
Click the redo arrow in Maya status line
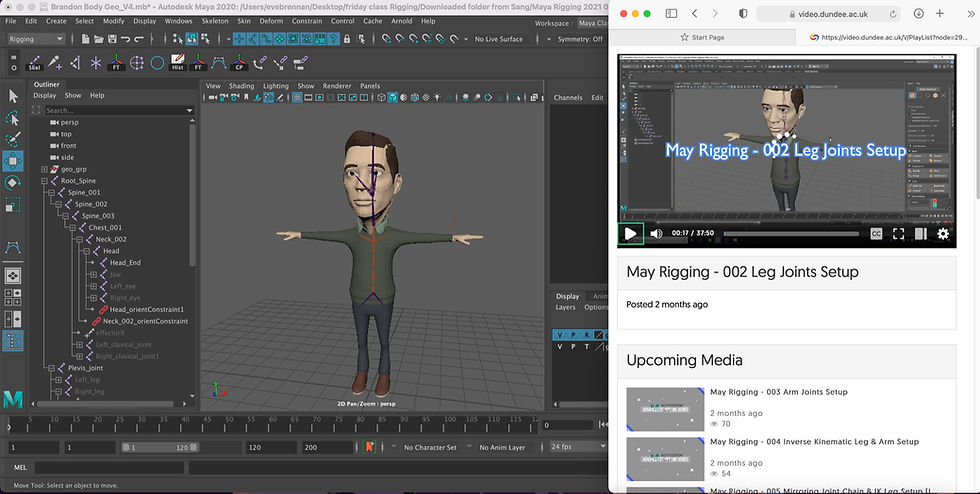tap(139, 39)
